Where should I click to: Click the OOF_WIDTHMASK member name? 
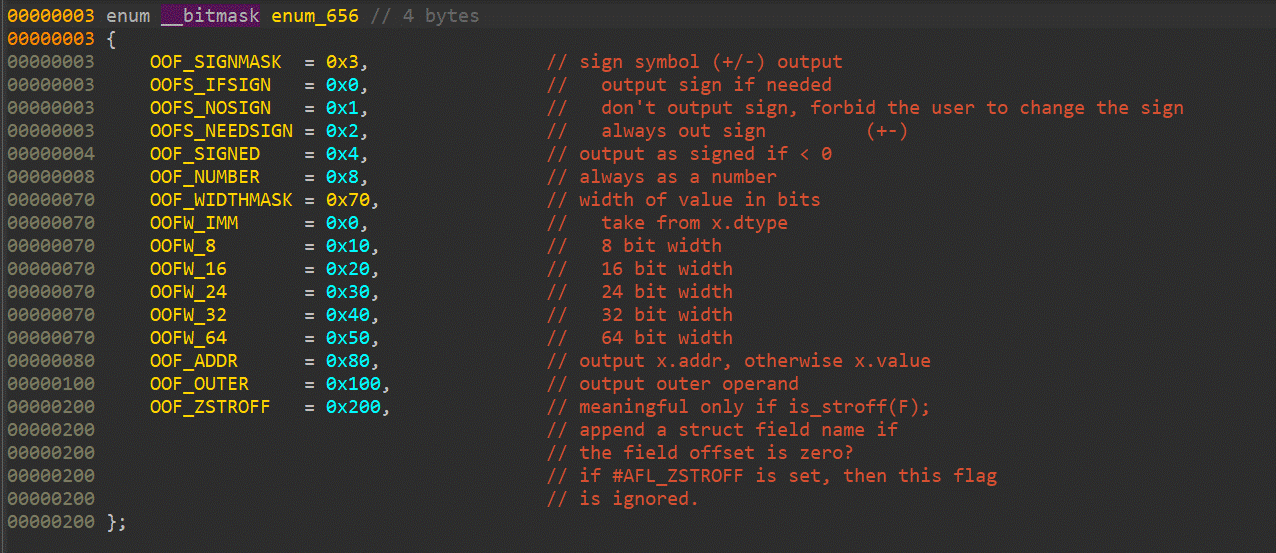pos(221,200)
